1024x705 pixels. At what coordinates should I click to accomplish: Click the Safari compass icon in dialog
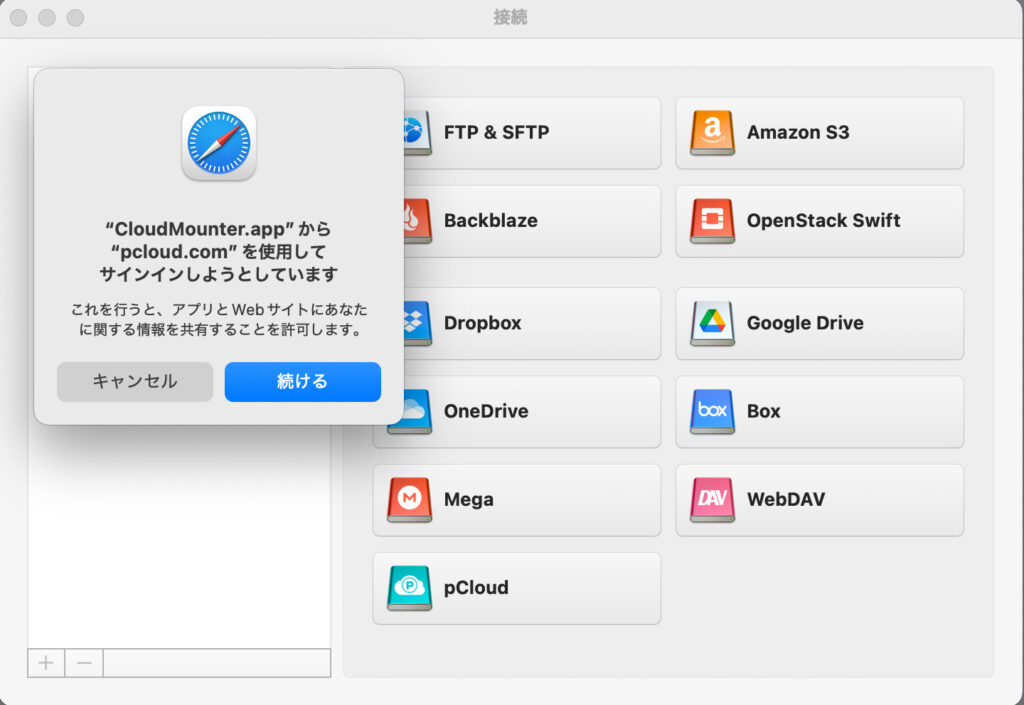pos(219,143)
